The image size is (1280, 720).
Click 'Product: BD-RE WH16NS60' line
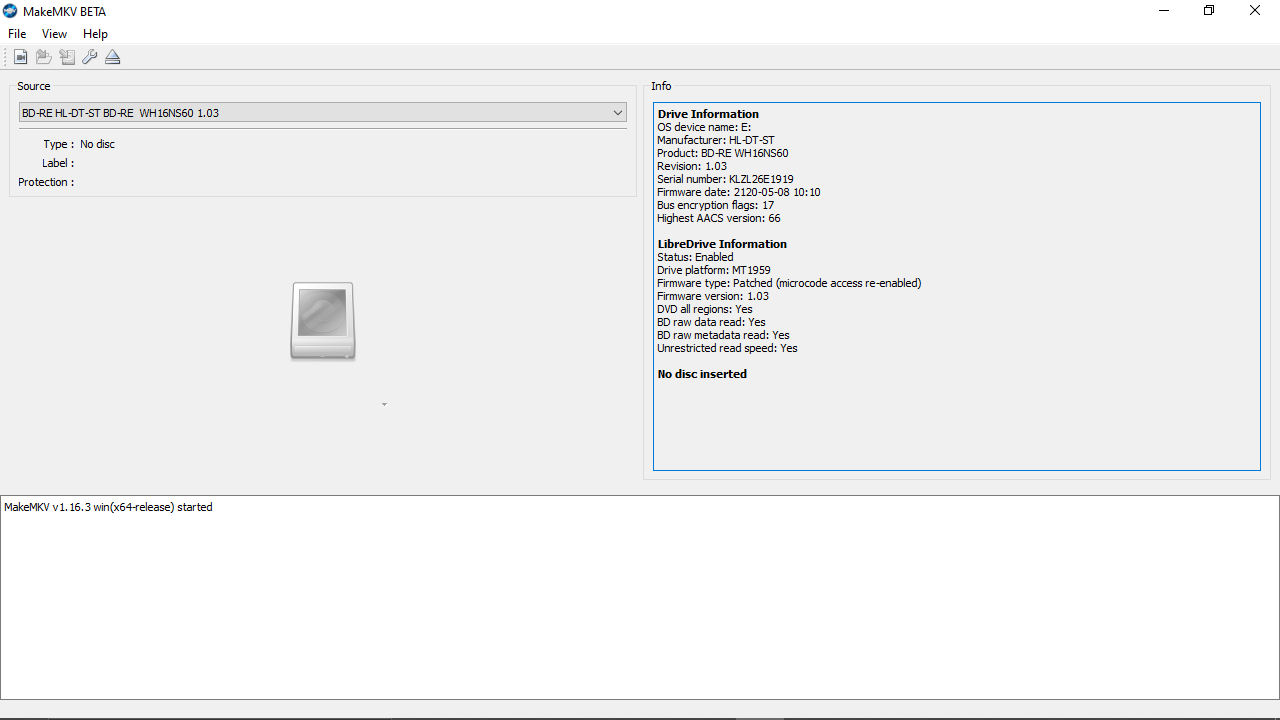click(723, 153)
